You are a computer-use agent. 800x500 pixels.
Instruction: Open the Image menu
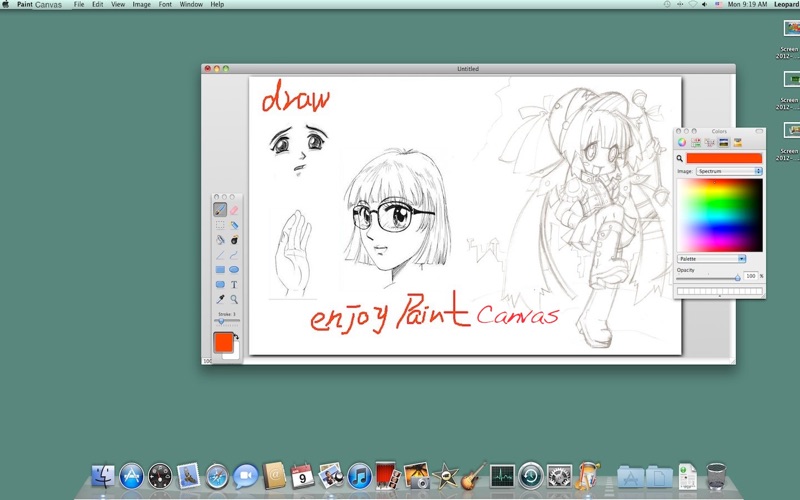[x=141, y=5]
